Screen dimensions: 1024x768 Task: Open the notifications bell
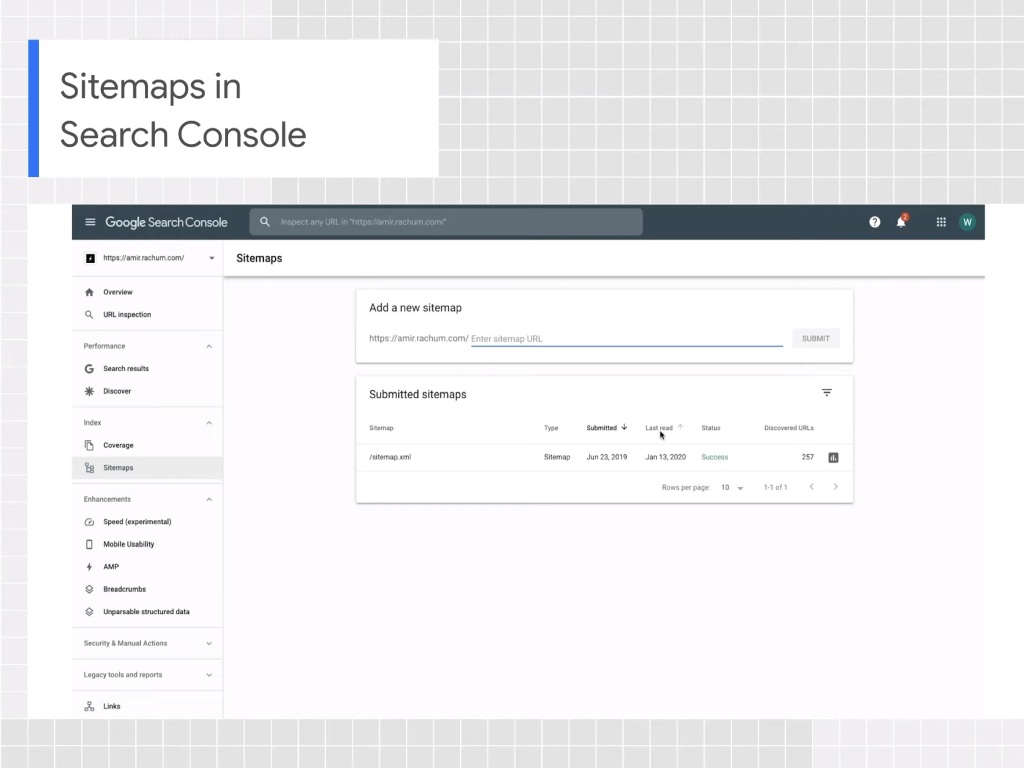pyautogui.click(x=901, y=221)
